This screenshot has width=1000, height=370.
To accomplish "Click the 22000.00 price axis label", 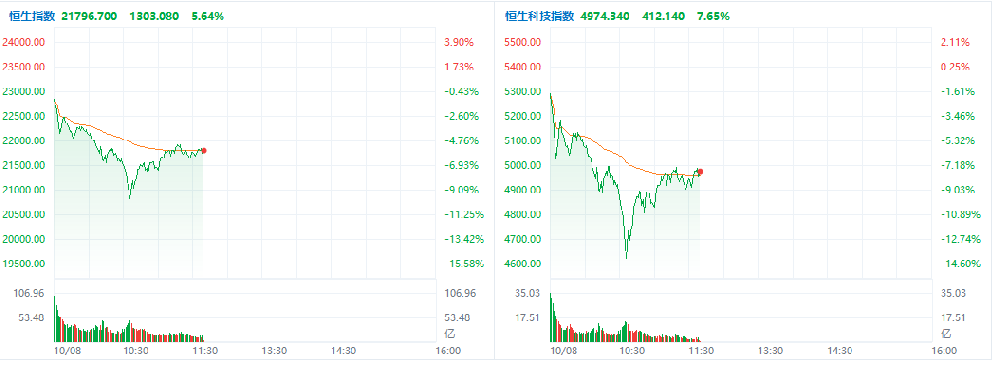I will pyautogui.click(x=24, y=140).
